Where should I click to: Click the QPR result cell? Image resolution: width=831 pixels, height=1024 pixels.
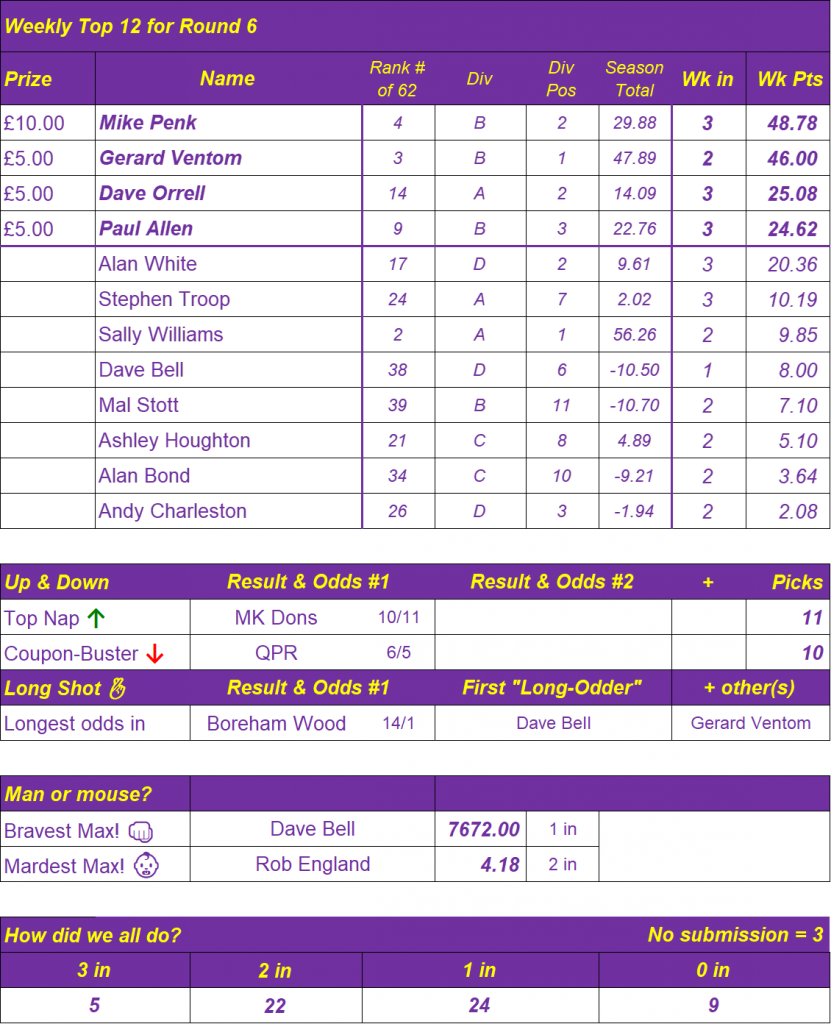[x=276, y=652]
